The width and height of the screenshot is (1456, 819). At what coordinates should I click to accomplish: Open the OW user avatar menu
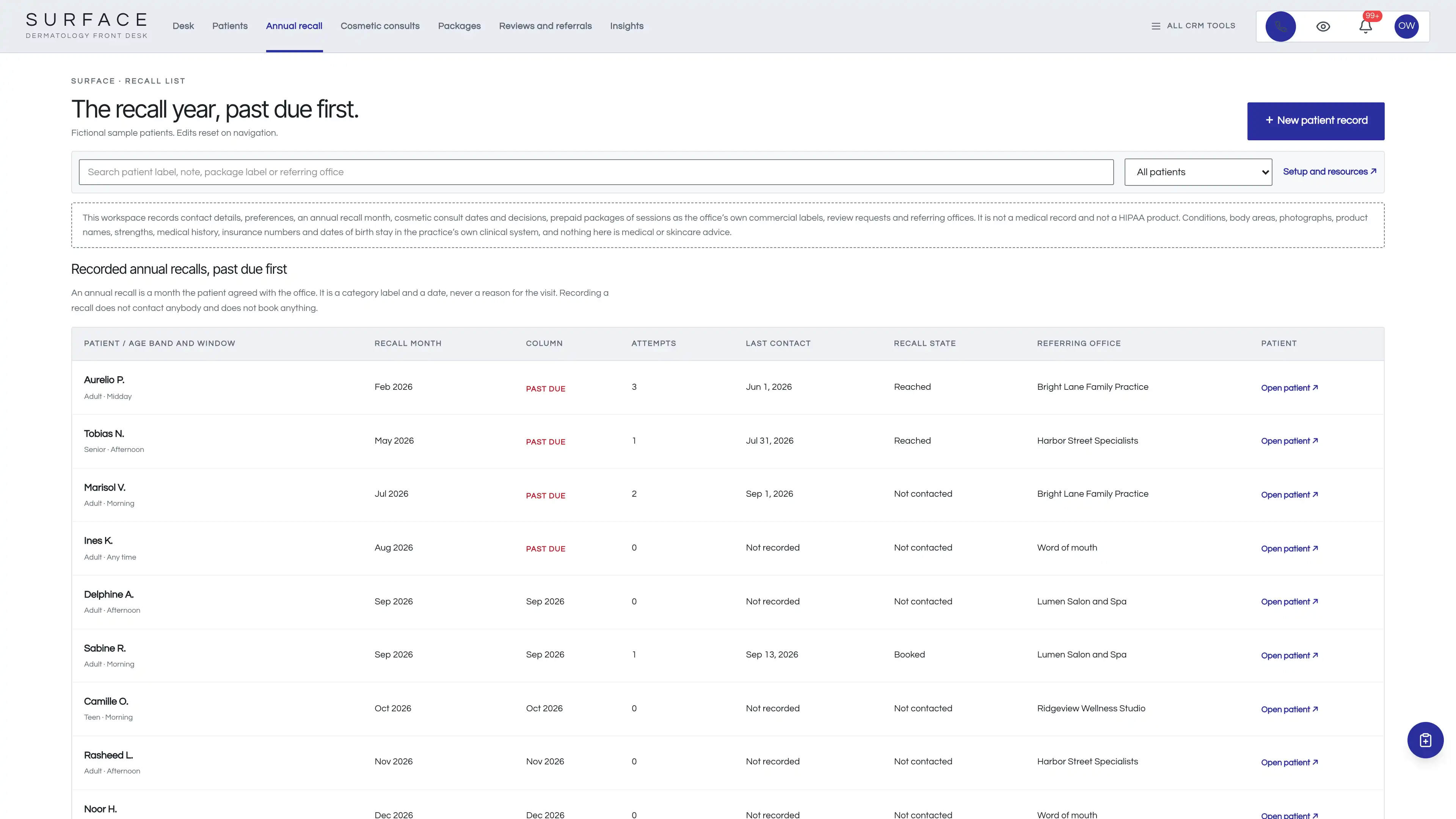pyautogui.click(x=1406, y=26)
